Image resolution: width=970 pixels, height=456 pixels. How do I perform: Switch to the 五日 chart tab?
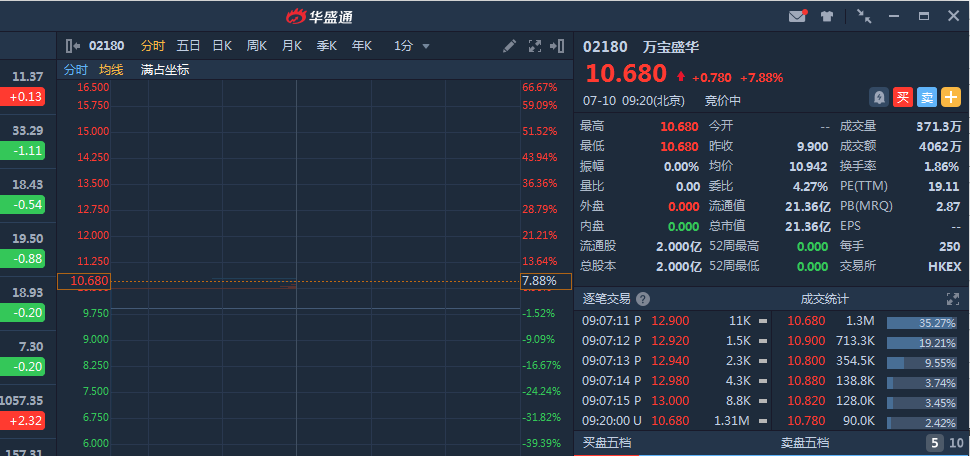[x=188, y=46]
